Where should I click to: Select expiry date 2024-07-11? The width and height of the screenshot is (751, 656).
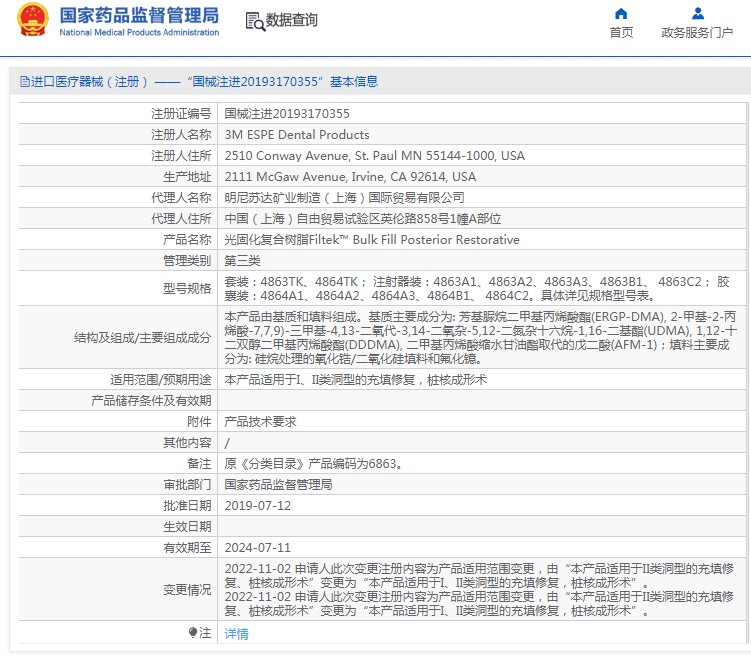pos(258,548)
